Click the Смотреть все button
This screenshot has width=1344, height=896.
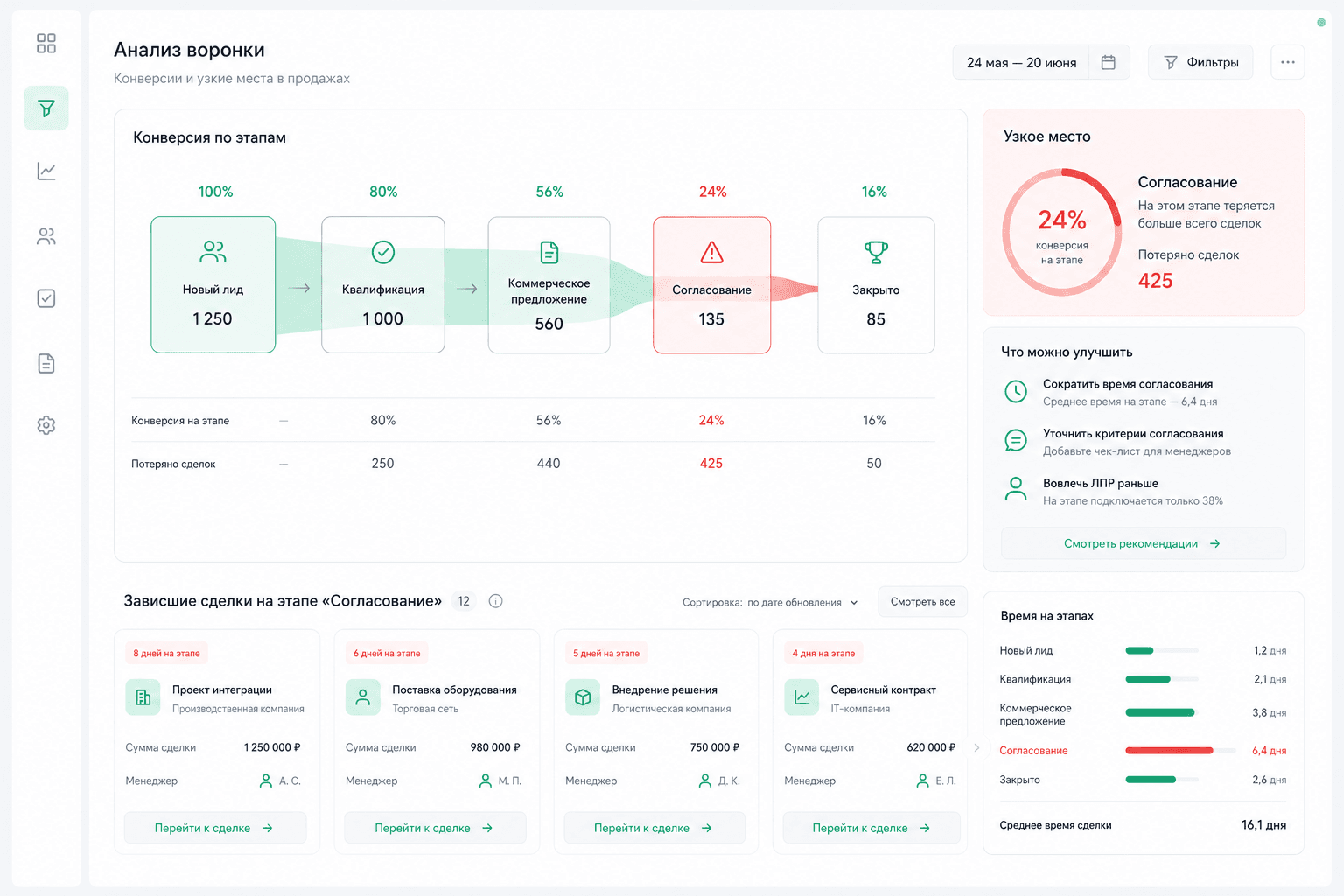(x=922, y=601)
